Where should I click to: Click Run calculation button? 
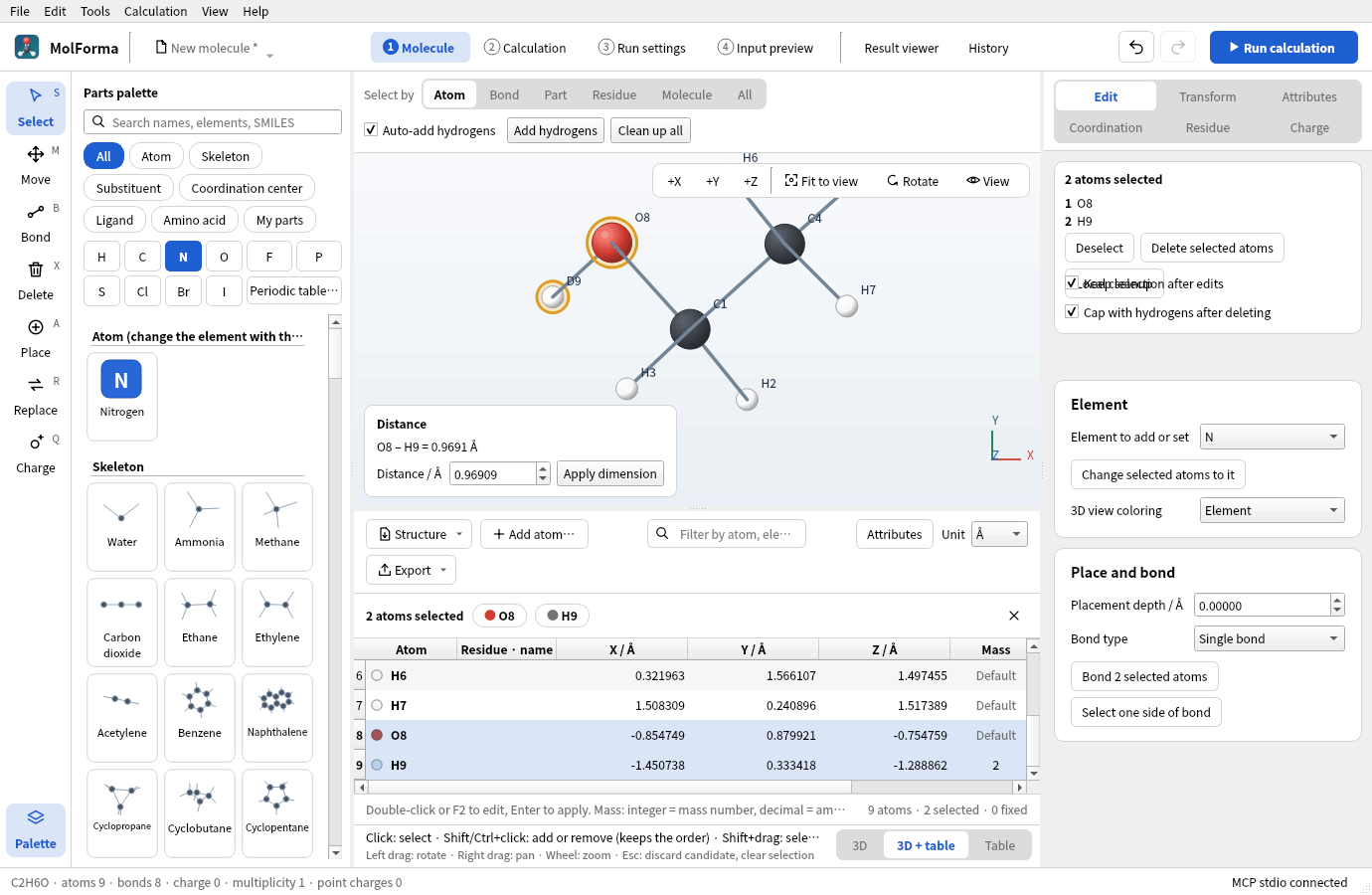tap(1284, 48)
